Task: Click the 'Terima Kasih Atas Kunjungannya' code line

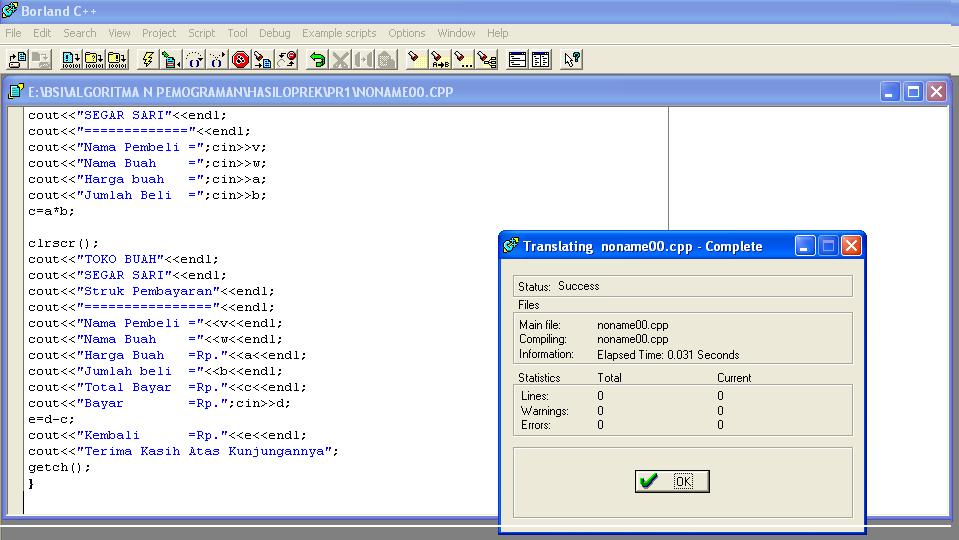Action: coord(183,451)
